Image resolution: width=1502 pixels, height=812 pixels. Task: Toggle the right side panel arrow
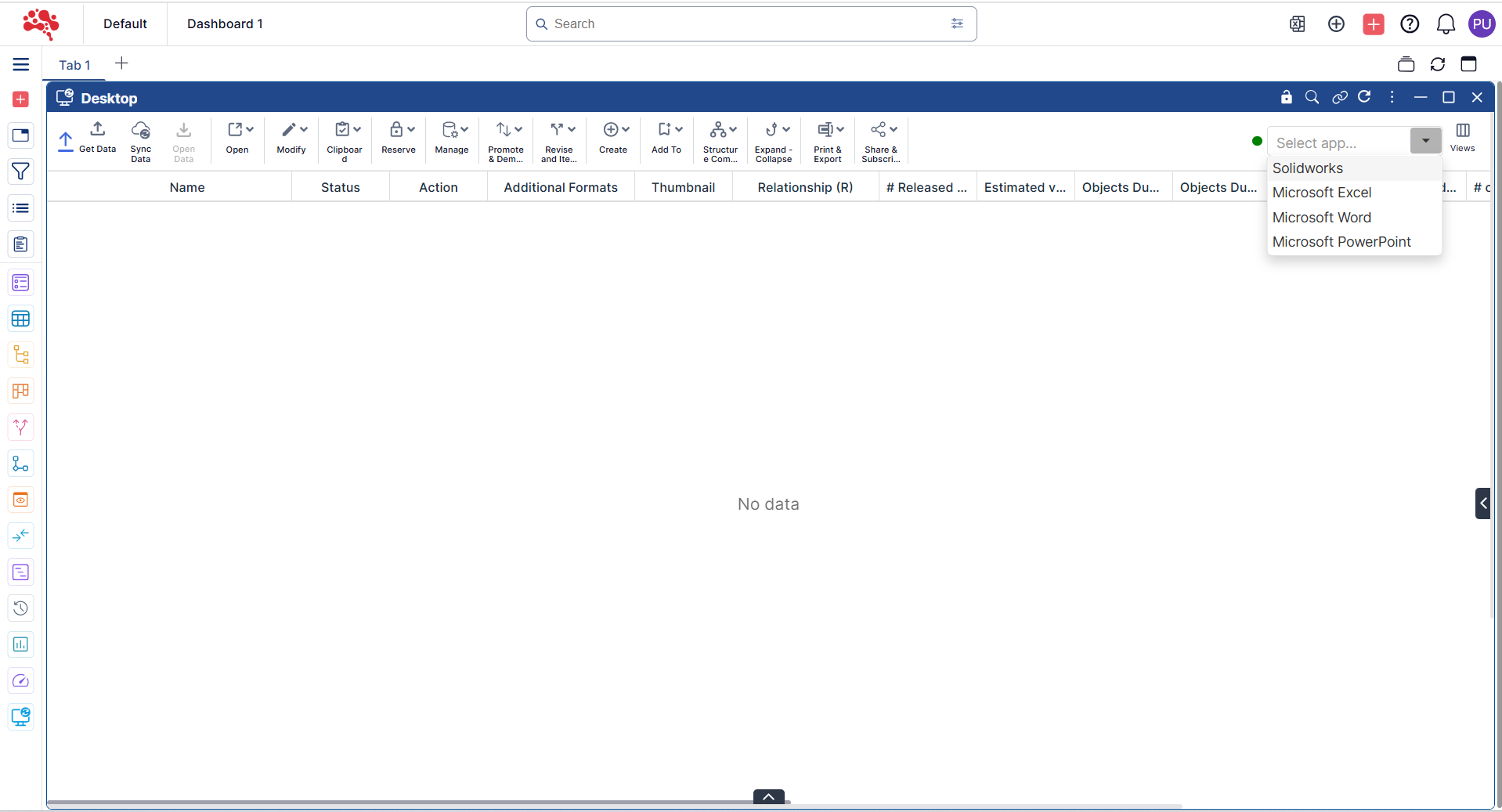[1482, 503]
